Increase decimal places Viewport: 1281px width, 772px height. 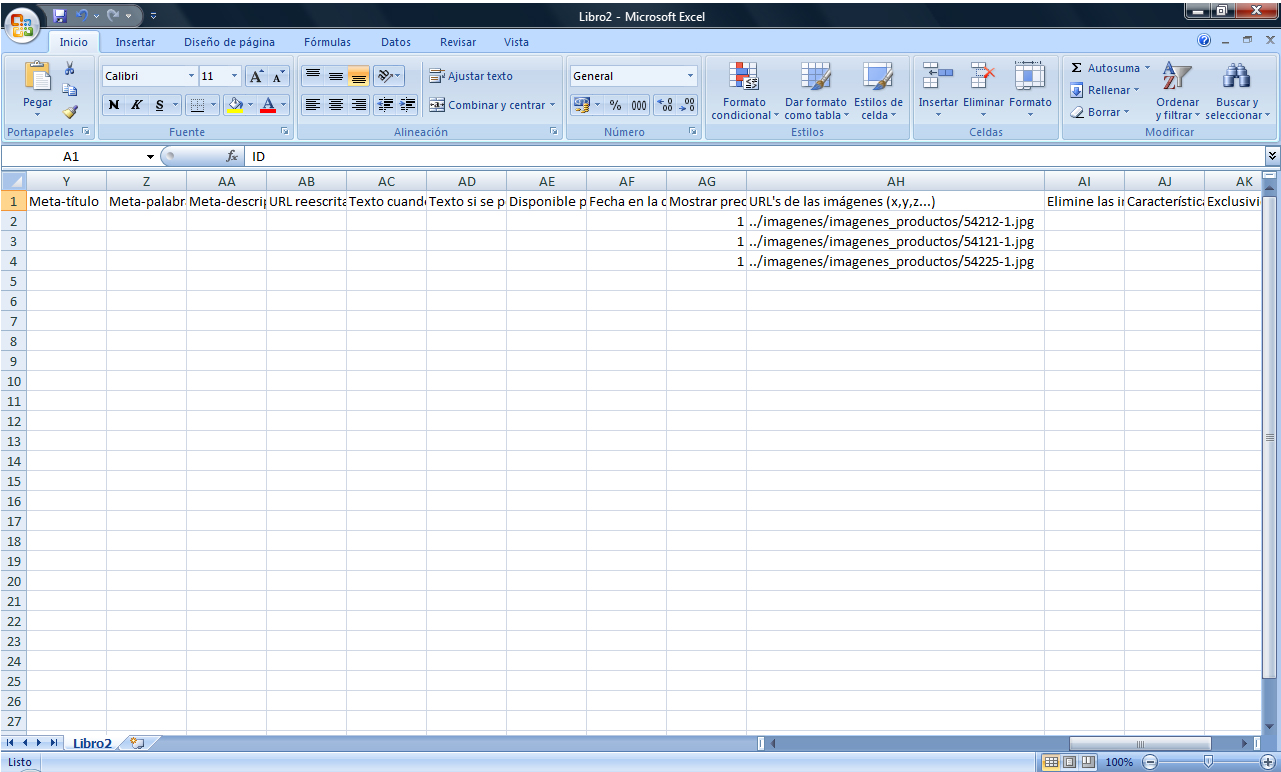click(x=665, y=105)
